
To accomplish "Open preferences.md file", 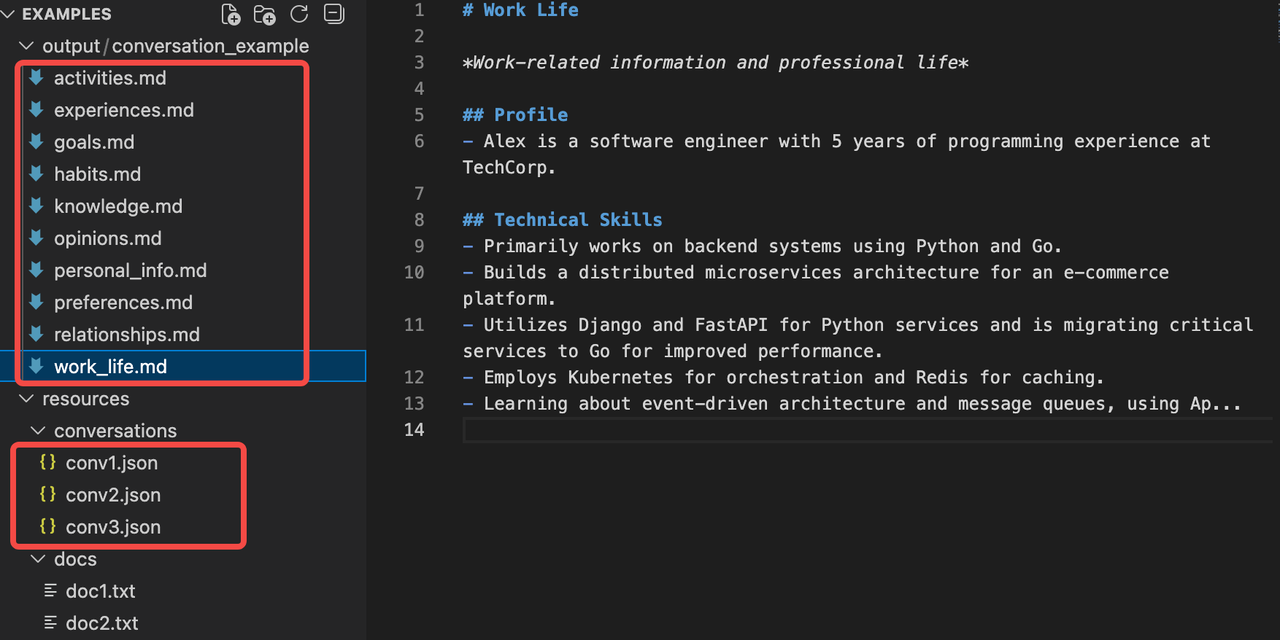I will pos(123,302).
